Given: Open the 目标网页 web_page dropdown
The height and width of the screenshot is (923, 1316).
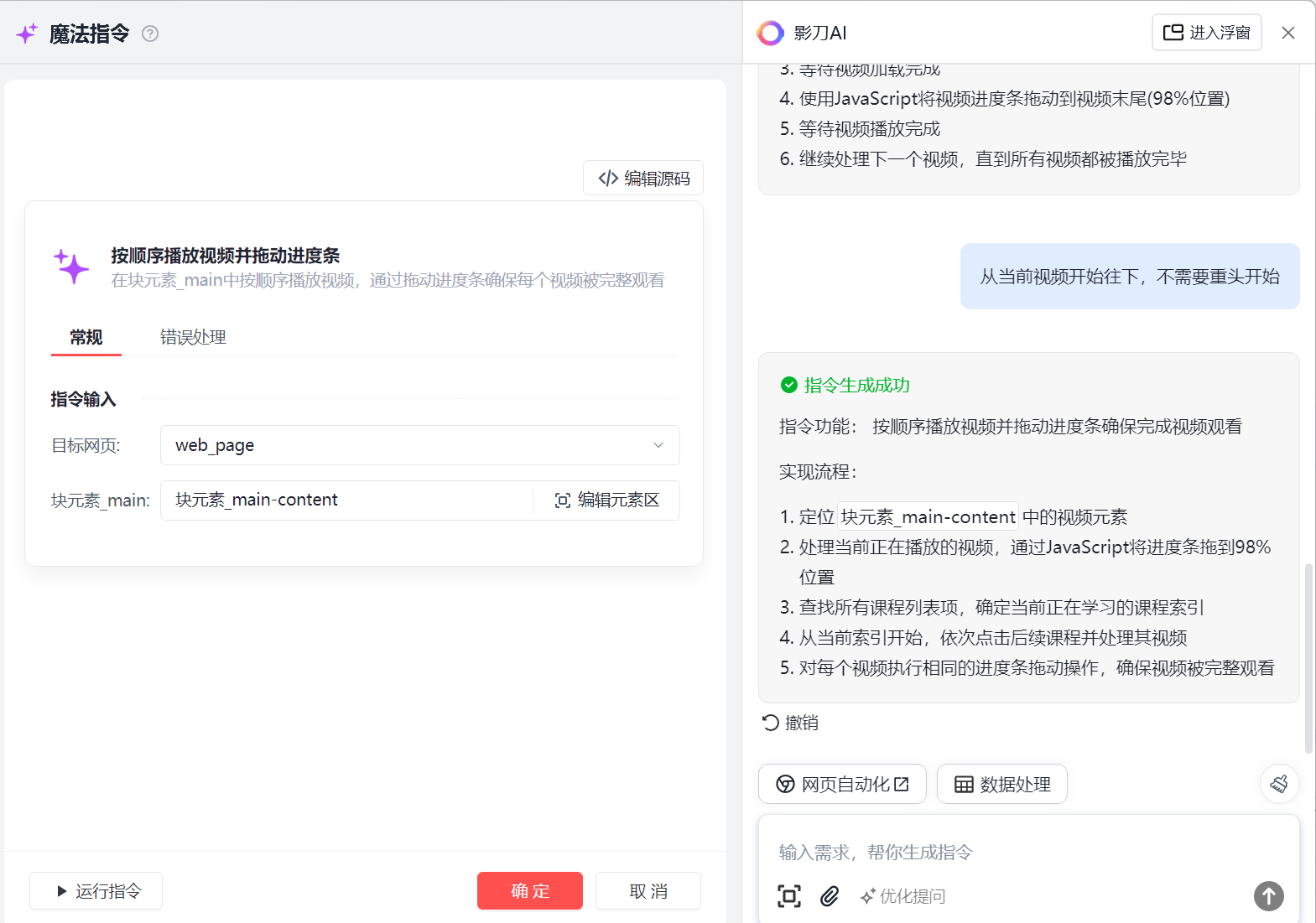Looking at the screenshot, I should [x=419, y=445].
